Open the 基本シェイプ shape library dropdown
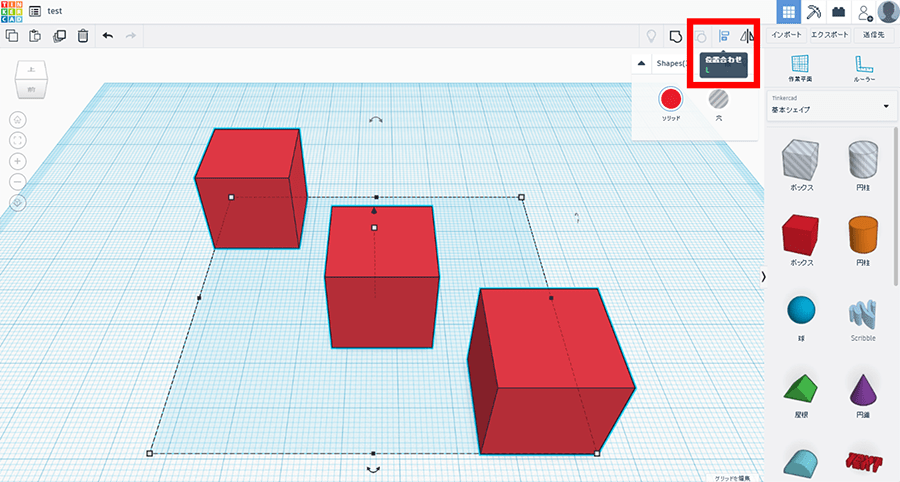 click(x=832, y=106)
